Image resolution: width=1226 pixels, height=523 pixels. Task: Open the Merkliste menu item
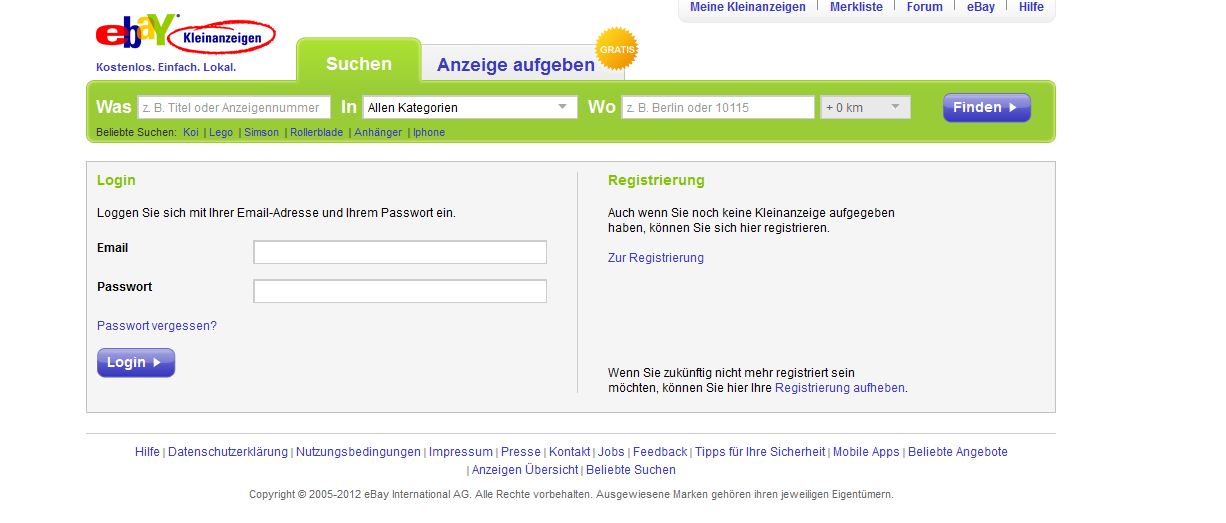[856, 7]
